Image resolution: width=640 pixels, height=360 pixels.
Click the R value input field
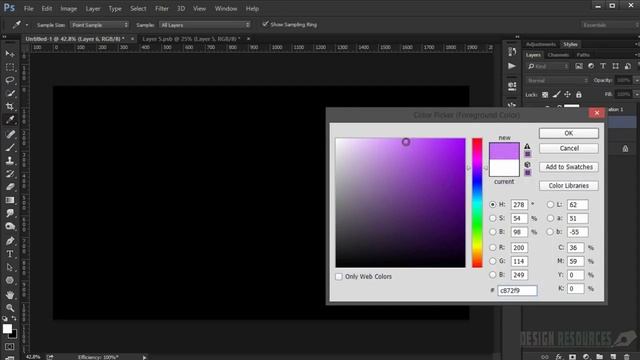(x=519, y=247)
